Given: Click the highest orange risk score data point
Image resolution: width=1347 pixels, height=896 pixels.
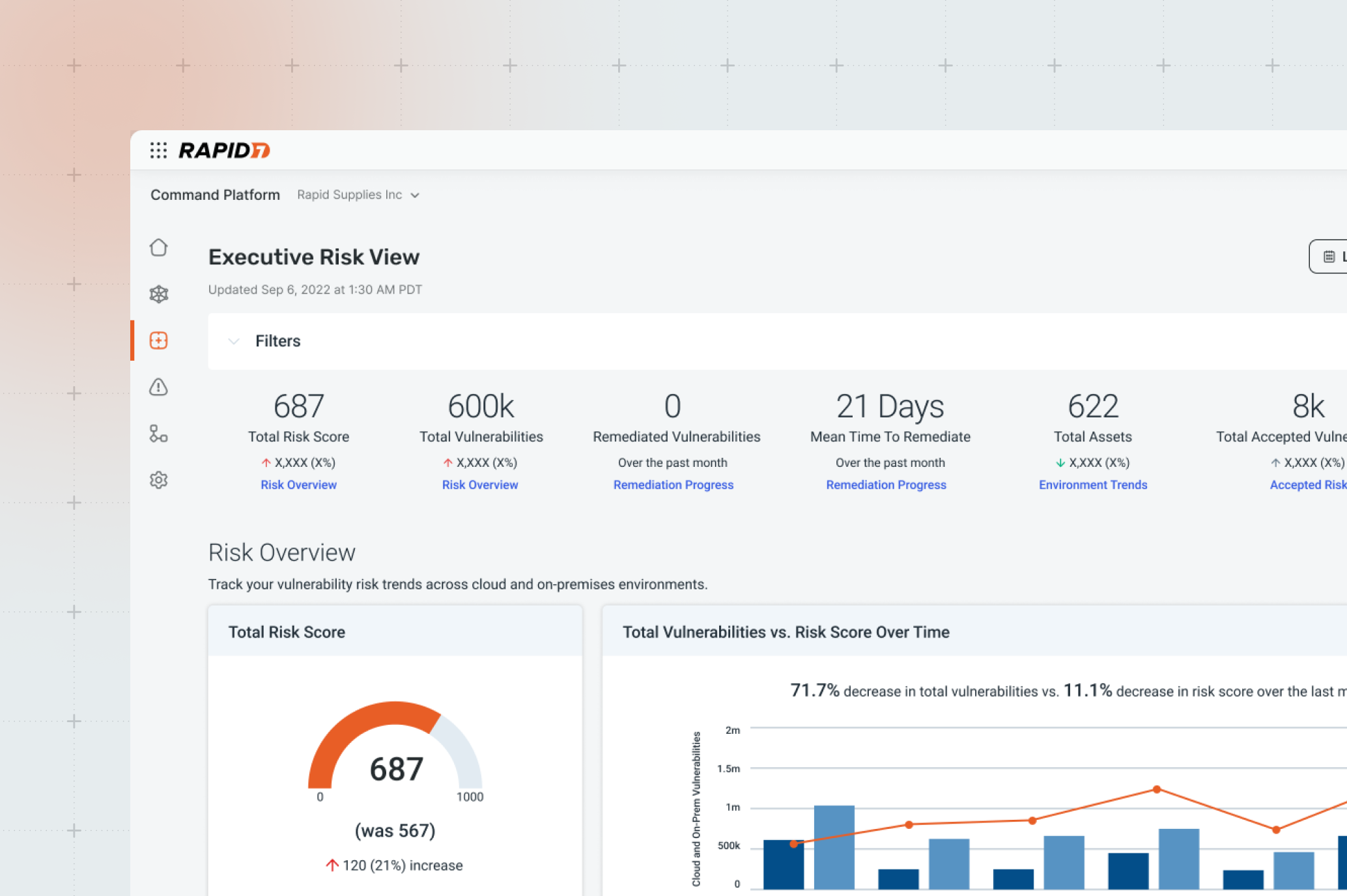Looking at the screenshot, I should point(1157,789).
